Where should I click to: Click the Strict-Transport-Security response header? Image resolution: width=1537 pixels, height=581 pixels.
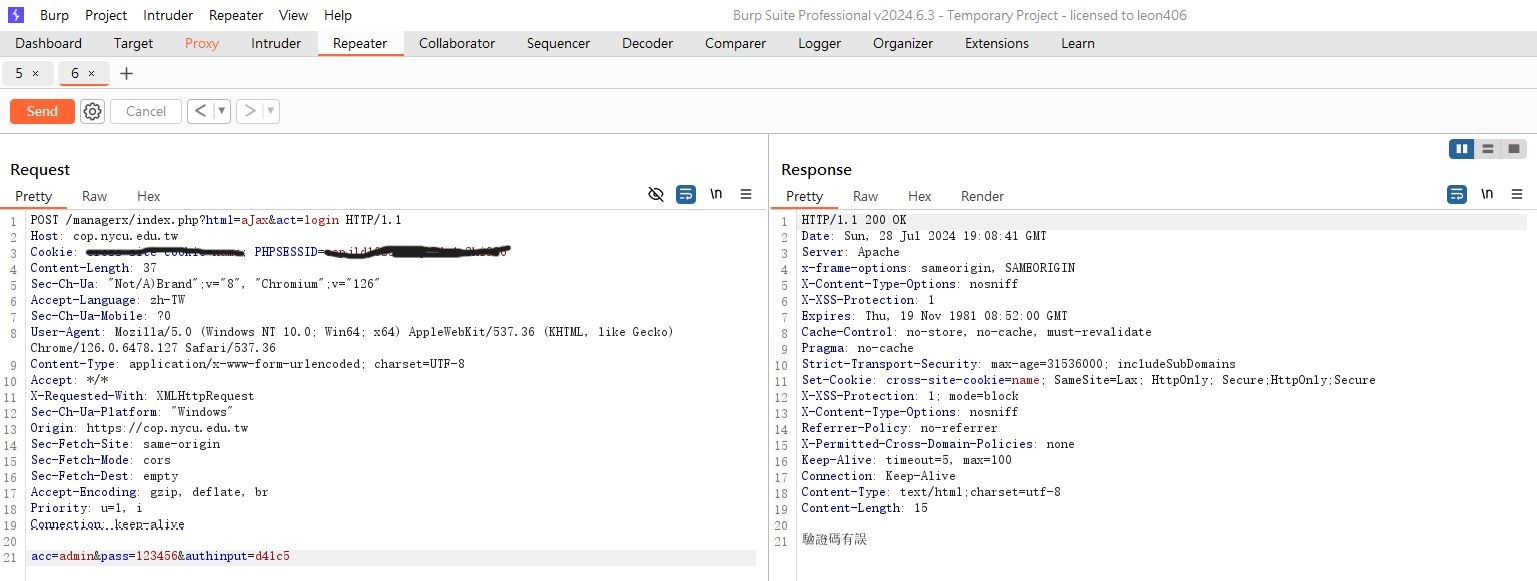1018,364
